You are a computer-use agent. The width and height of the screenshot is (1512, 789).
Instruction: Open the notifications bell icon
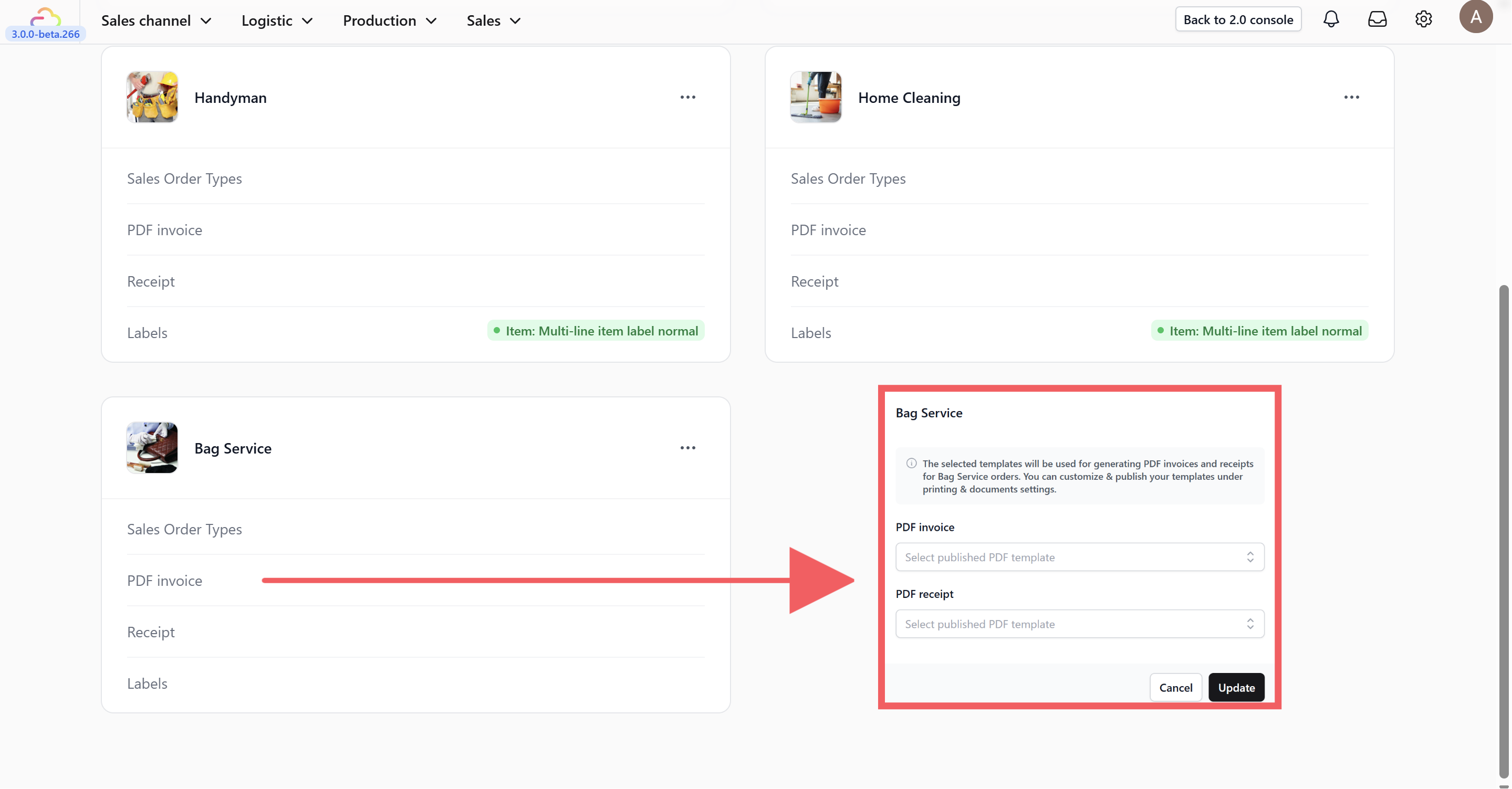1331,19
